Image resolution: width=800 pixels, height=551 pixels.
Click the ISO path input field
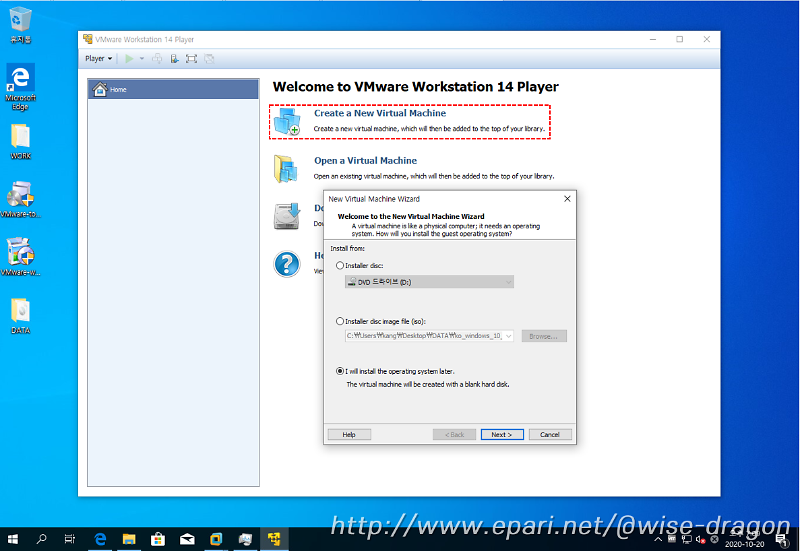coord(424,336)
